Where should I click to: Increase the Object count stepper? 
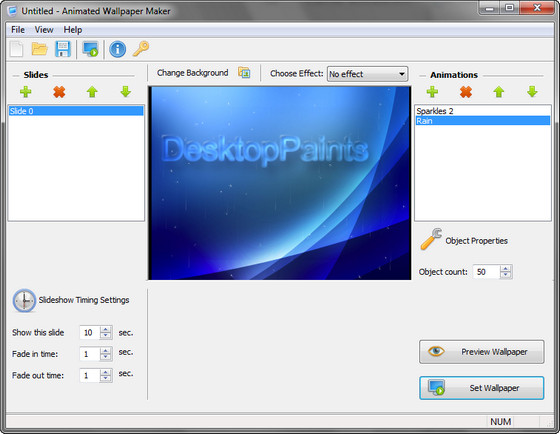tap(505, 269)
